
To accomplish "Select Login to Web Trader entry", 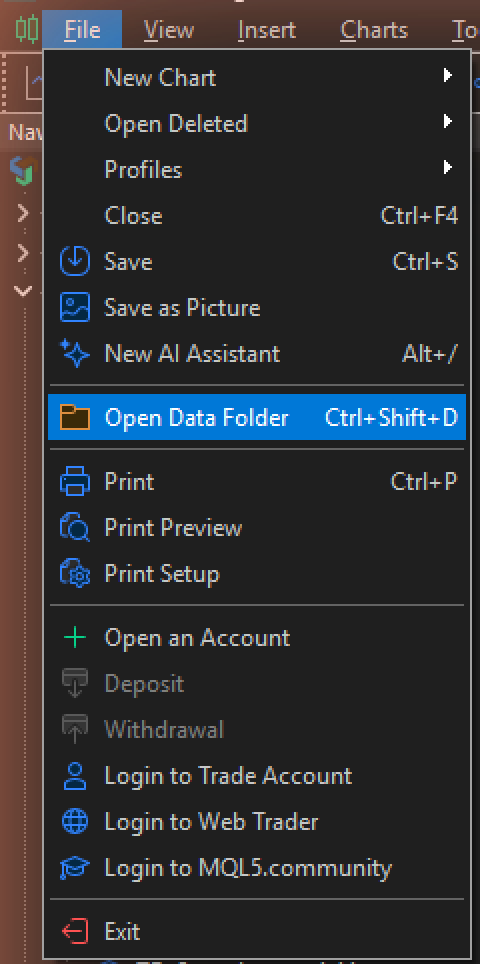I will (257, 822).
